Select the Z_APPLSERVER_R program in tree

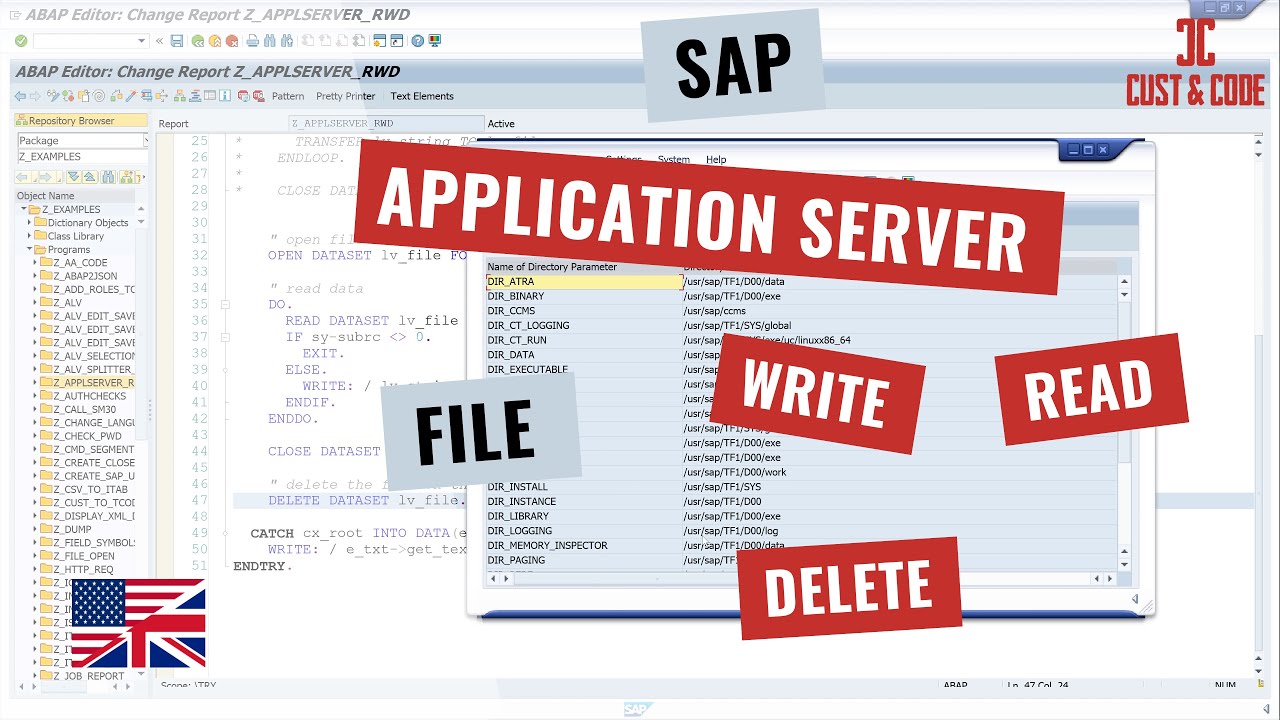[93, 382]
